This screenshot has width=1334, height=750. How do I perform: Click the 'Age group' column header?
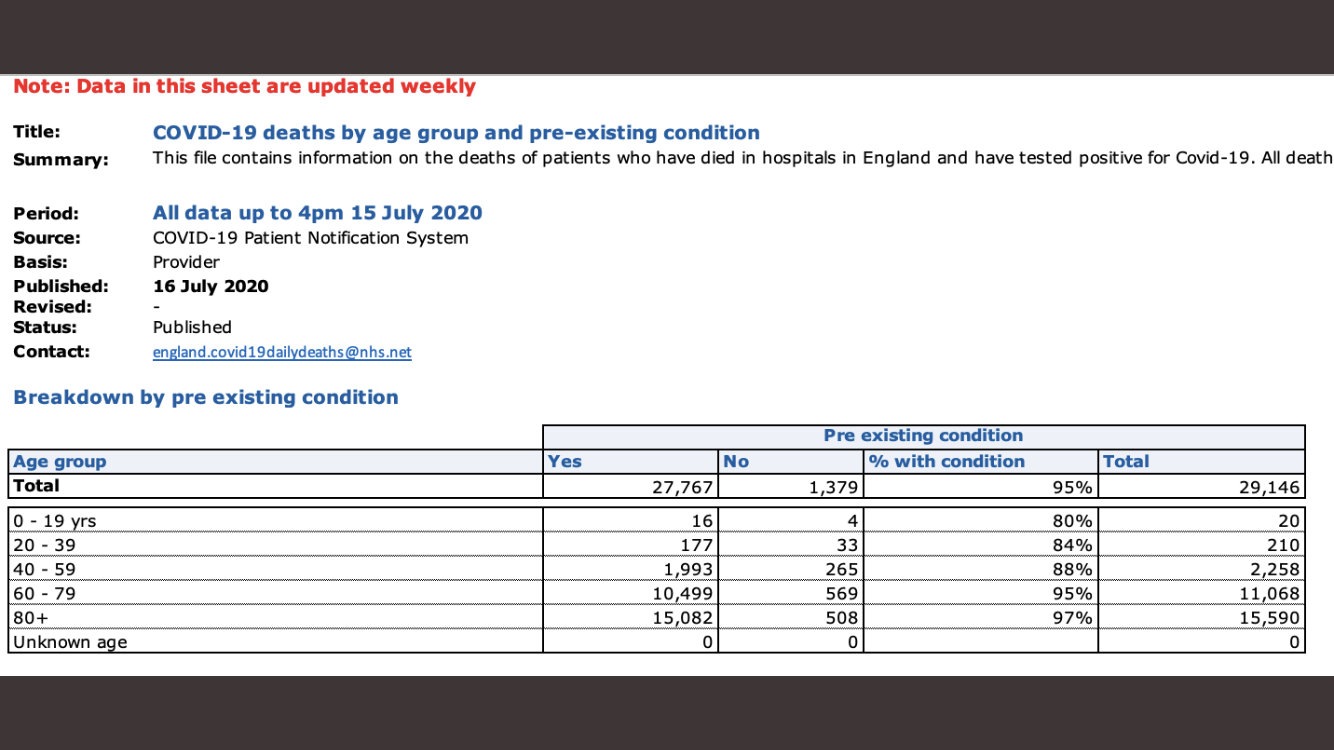(x=60, y=461)
